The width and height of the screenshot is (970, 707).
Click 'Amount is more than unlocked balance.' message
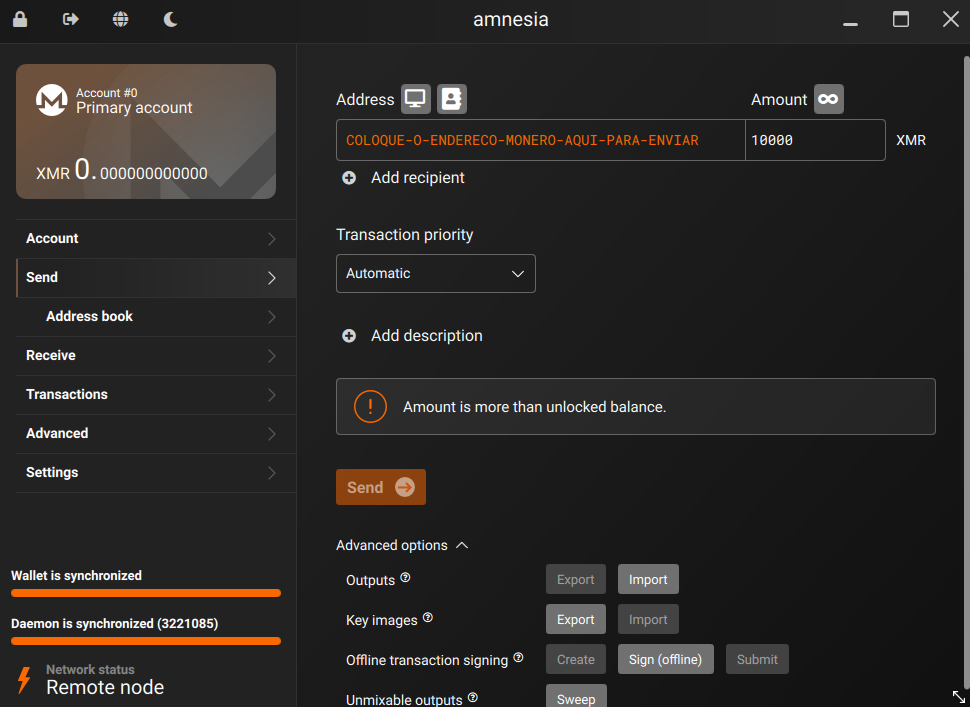click(x=534, y=407)
